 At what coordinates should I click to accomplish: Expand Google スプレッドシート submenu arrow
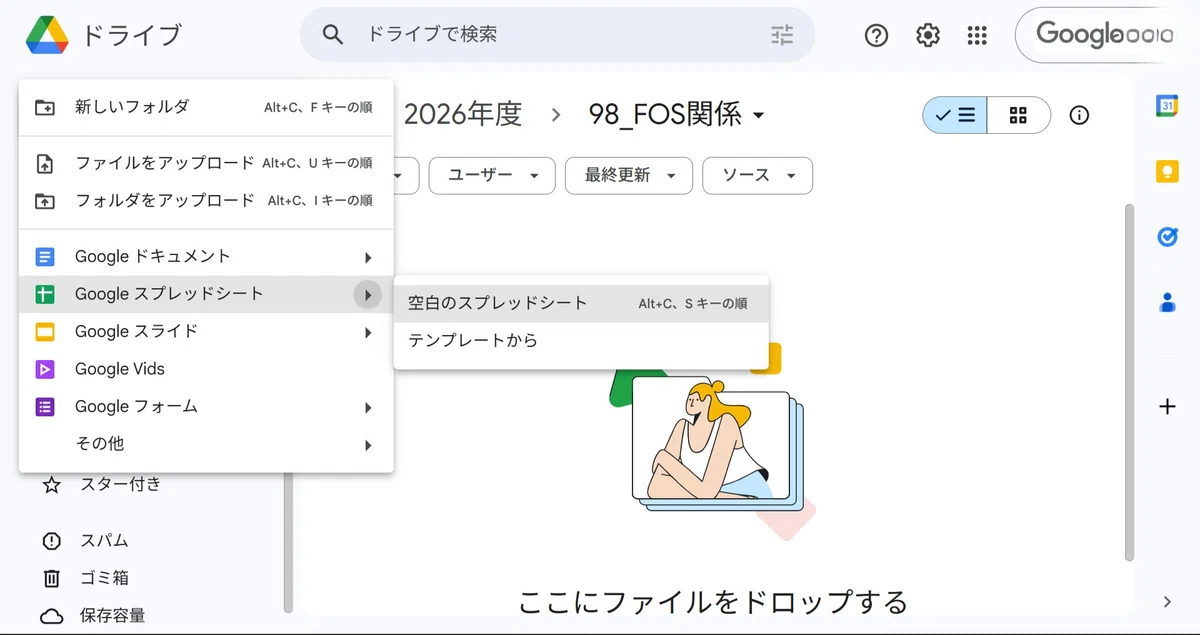click(x=368, y=294)
